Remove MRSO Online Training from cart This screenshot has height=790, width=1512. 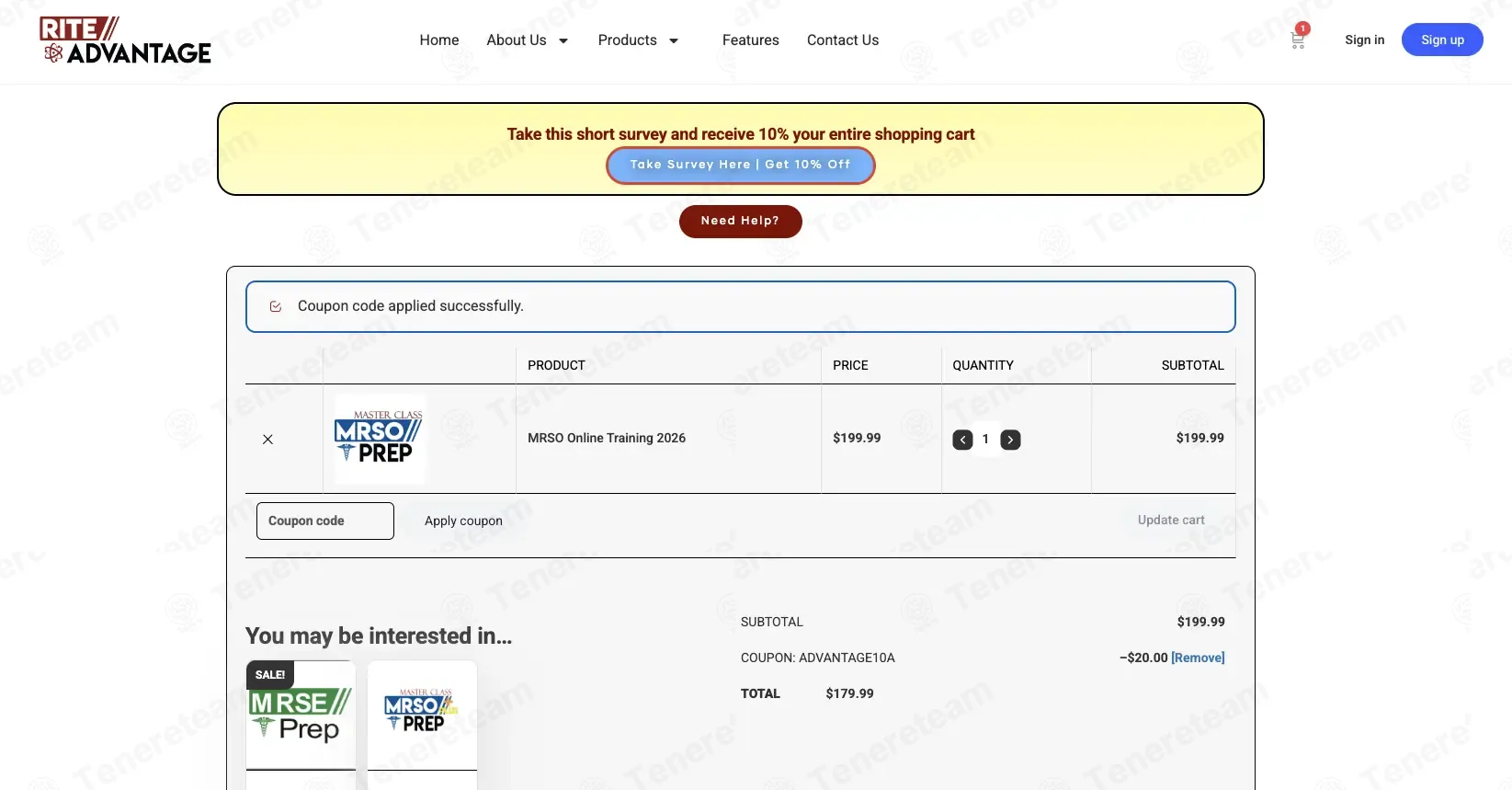pos(267,440)
